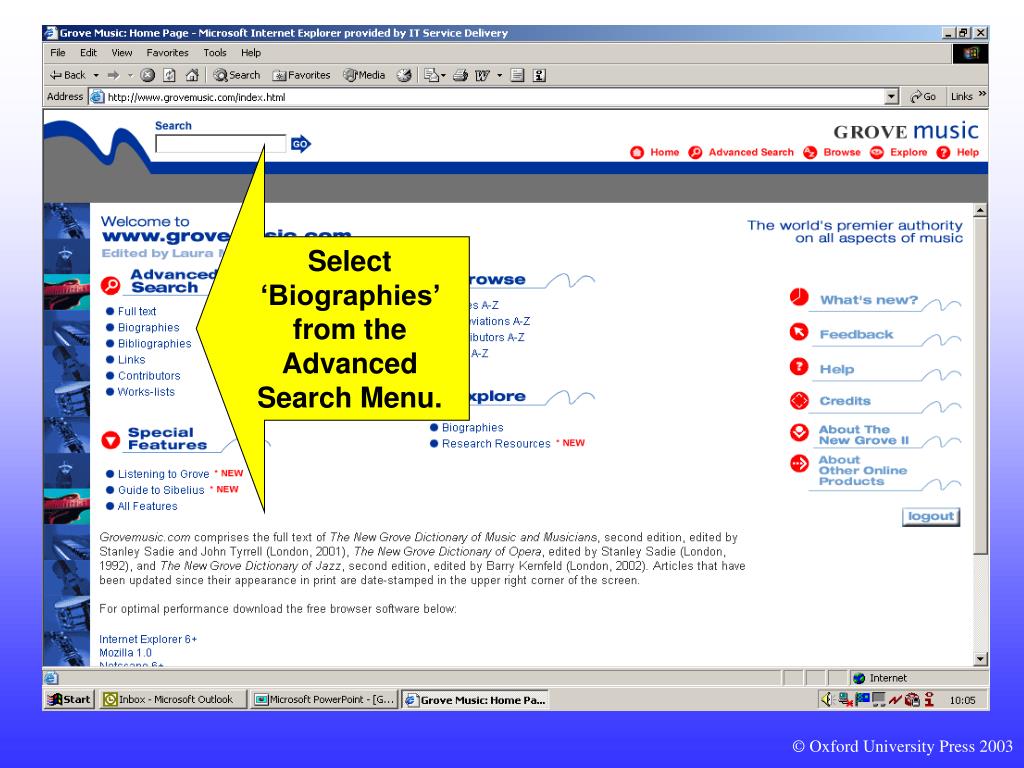The image size is (1024, 768).
Task: Click the red Special Features icon
Action: coord(110,440)
